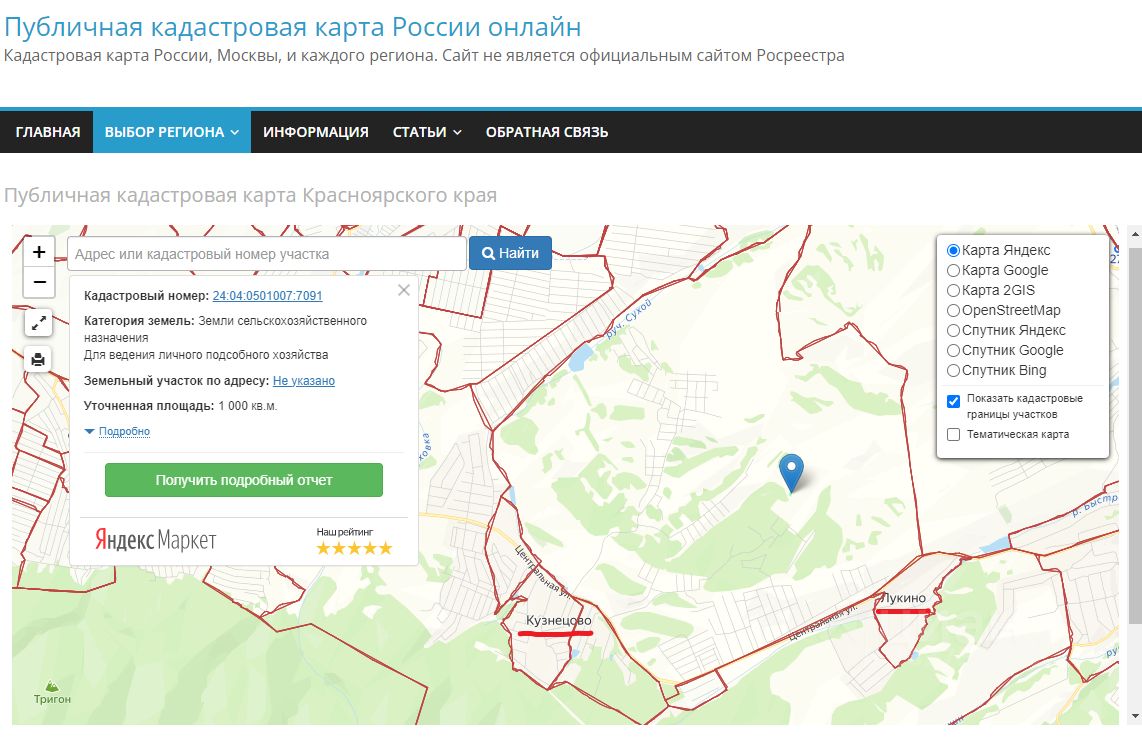This screenshot has width=1142, height=739.
Task: Open Не указано address link
Action: point(304,381)
